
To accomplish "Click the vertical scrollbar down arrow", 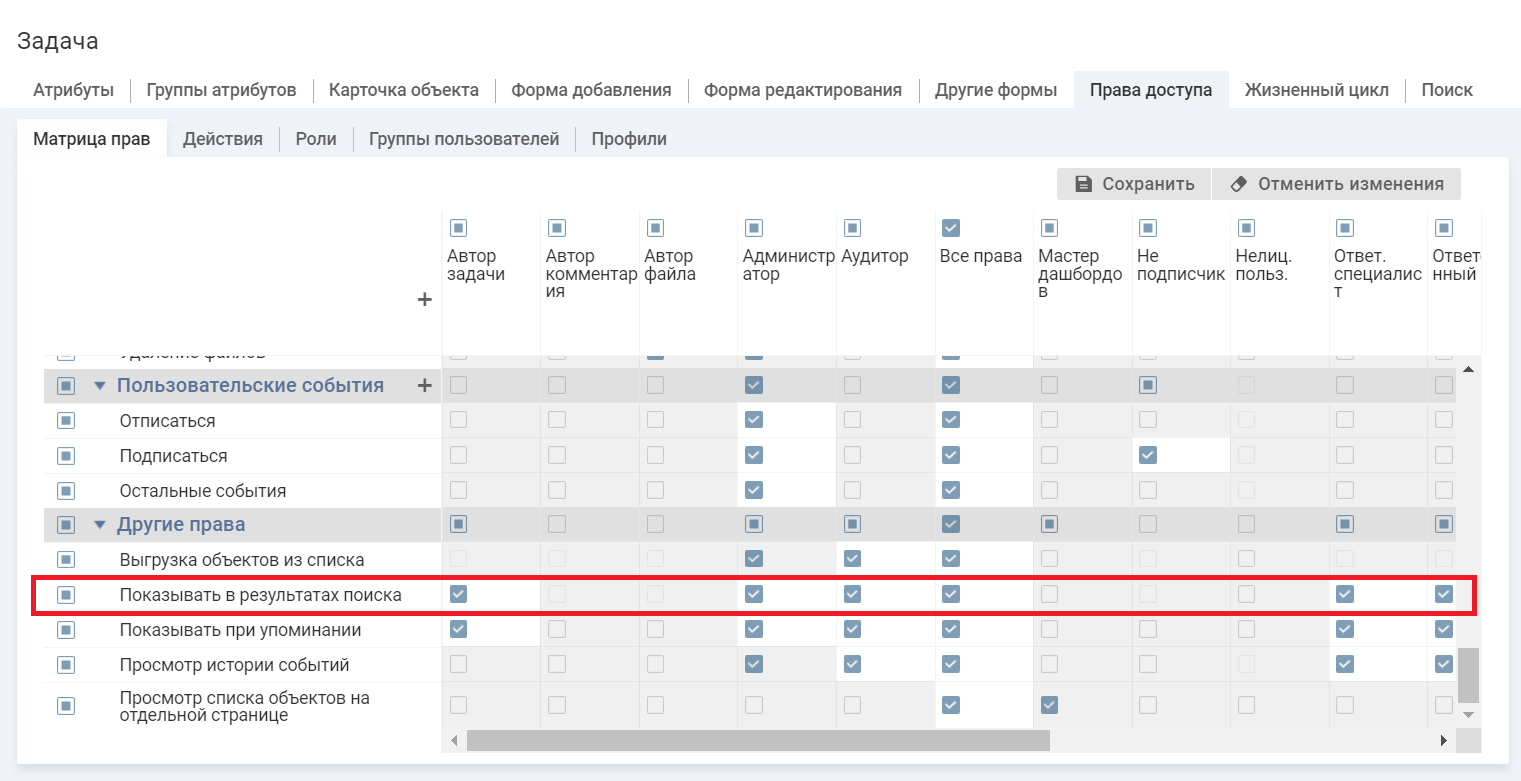I will (1468, 714).
